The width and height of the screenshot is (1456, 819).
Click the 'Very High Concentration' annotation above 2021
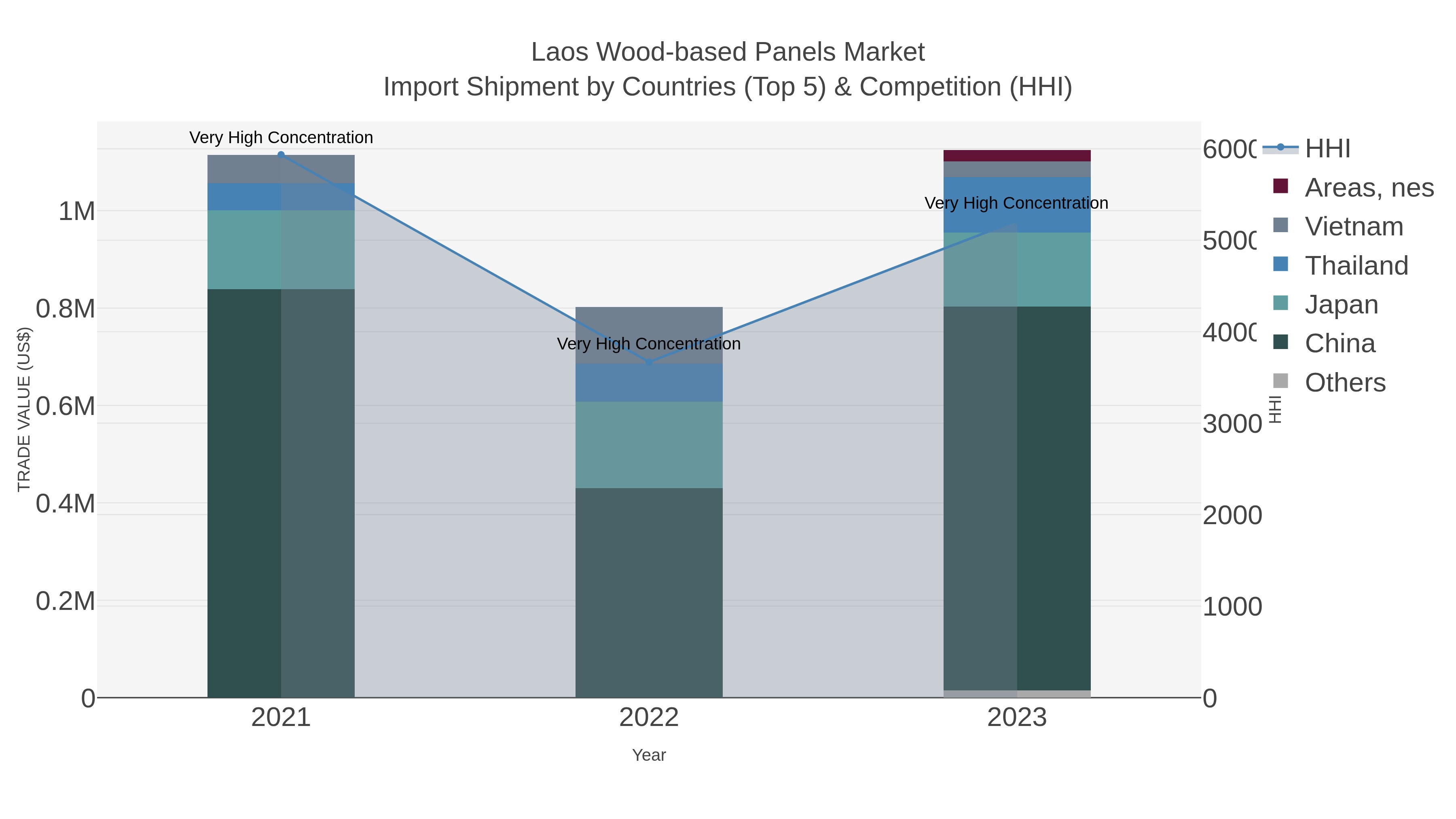(x=281, y=138)
